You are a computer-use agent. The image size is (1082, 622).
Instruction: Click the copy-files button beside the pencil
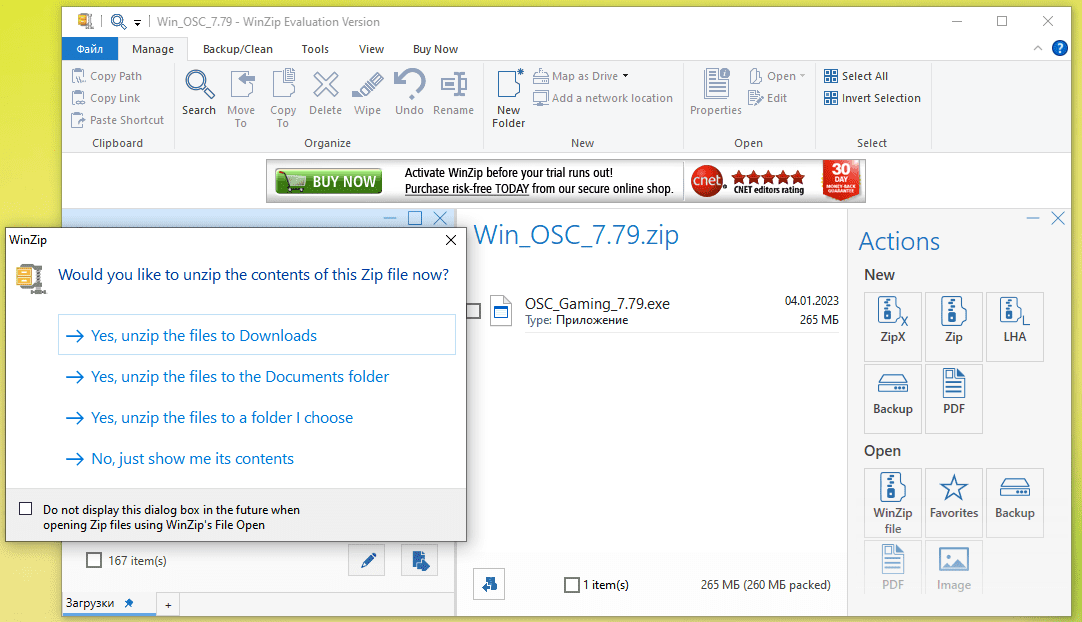click(420, 560)
